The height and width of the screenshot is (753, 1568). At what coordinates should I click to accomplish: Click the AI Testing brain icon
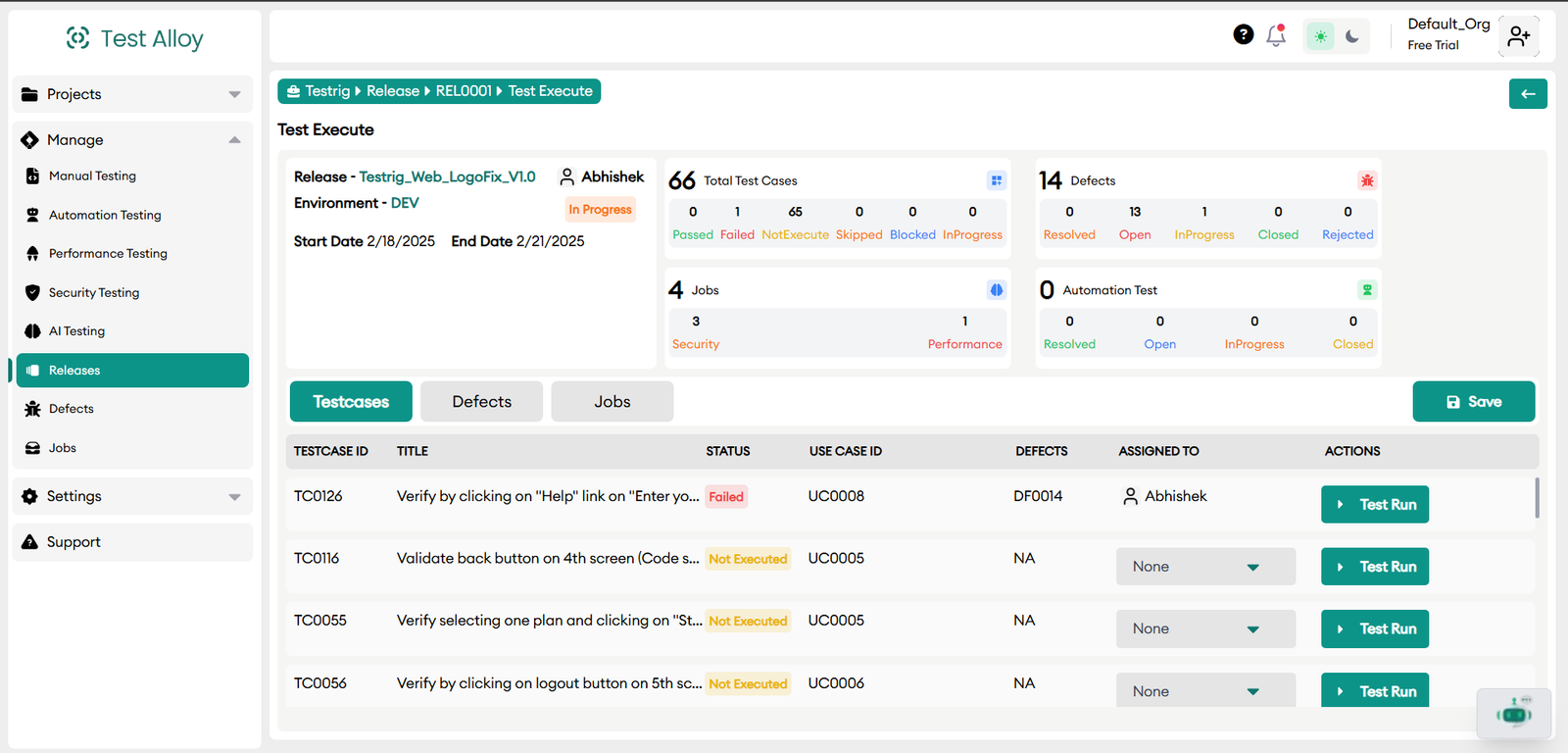pyautogui.click(x=32, y=331)
